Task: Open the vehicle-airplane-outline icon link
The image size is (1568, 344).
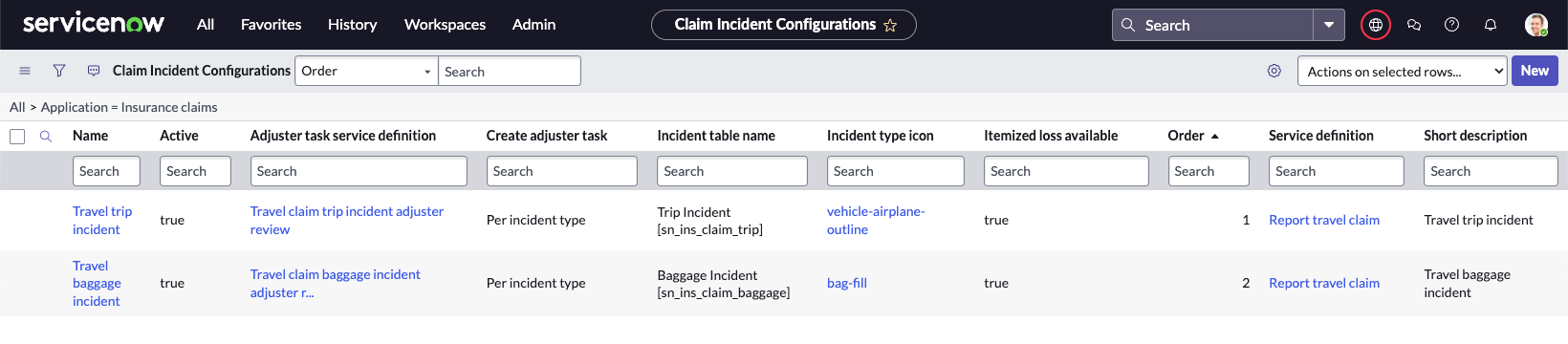Action: click(876, 221)
